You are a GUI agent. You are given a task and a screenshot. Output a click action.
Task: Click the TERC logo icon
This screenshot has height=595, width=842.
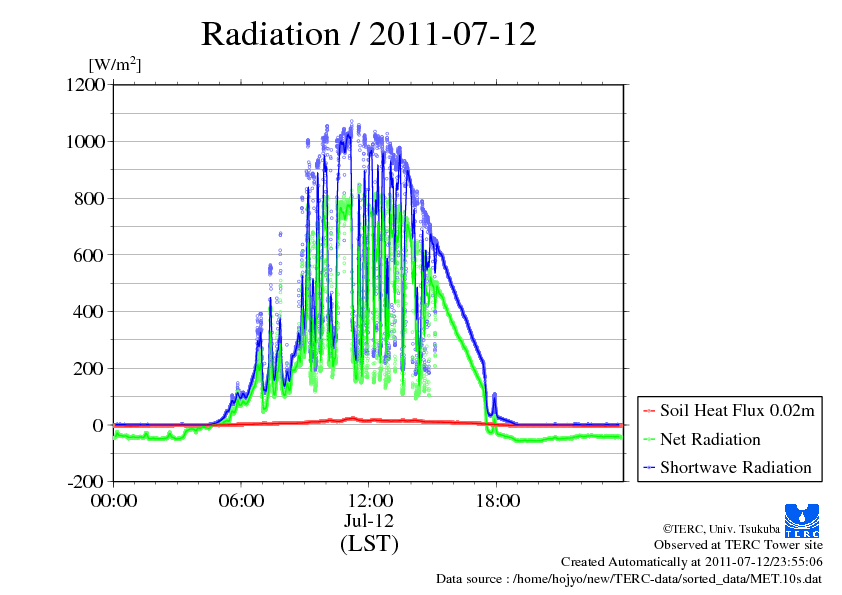tap(802, 521)
